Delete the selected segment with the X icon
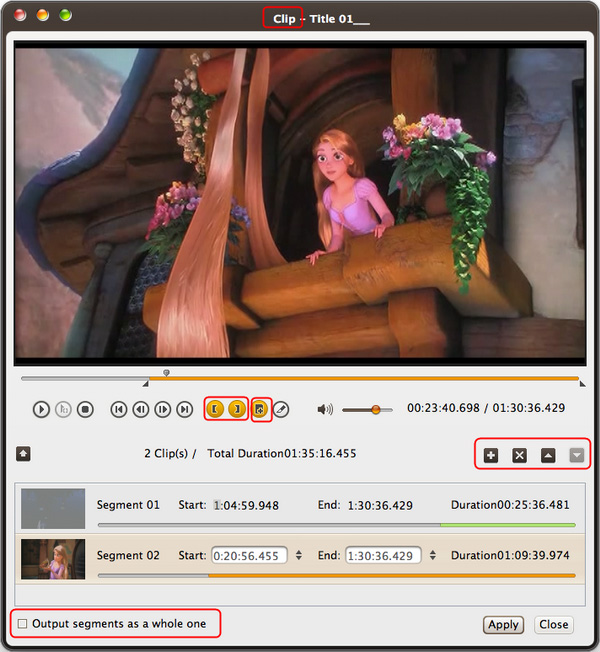 (519, 455)
